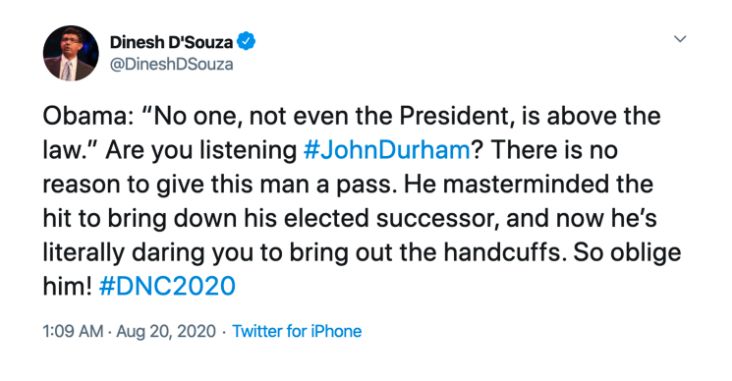Open the #JohnDurham hashtag

pos(387,150)
